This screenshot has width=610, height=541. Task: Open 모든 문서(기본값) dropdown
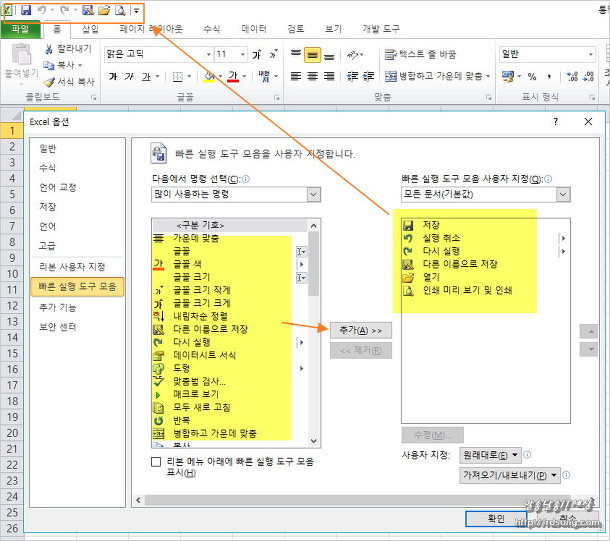[563, 194]
